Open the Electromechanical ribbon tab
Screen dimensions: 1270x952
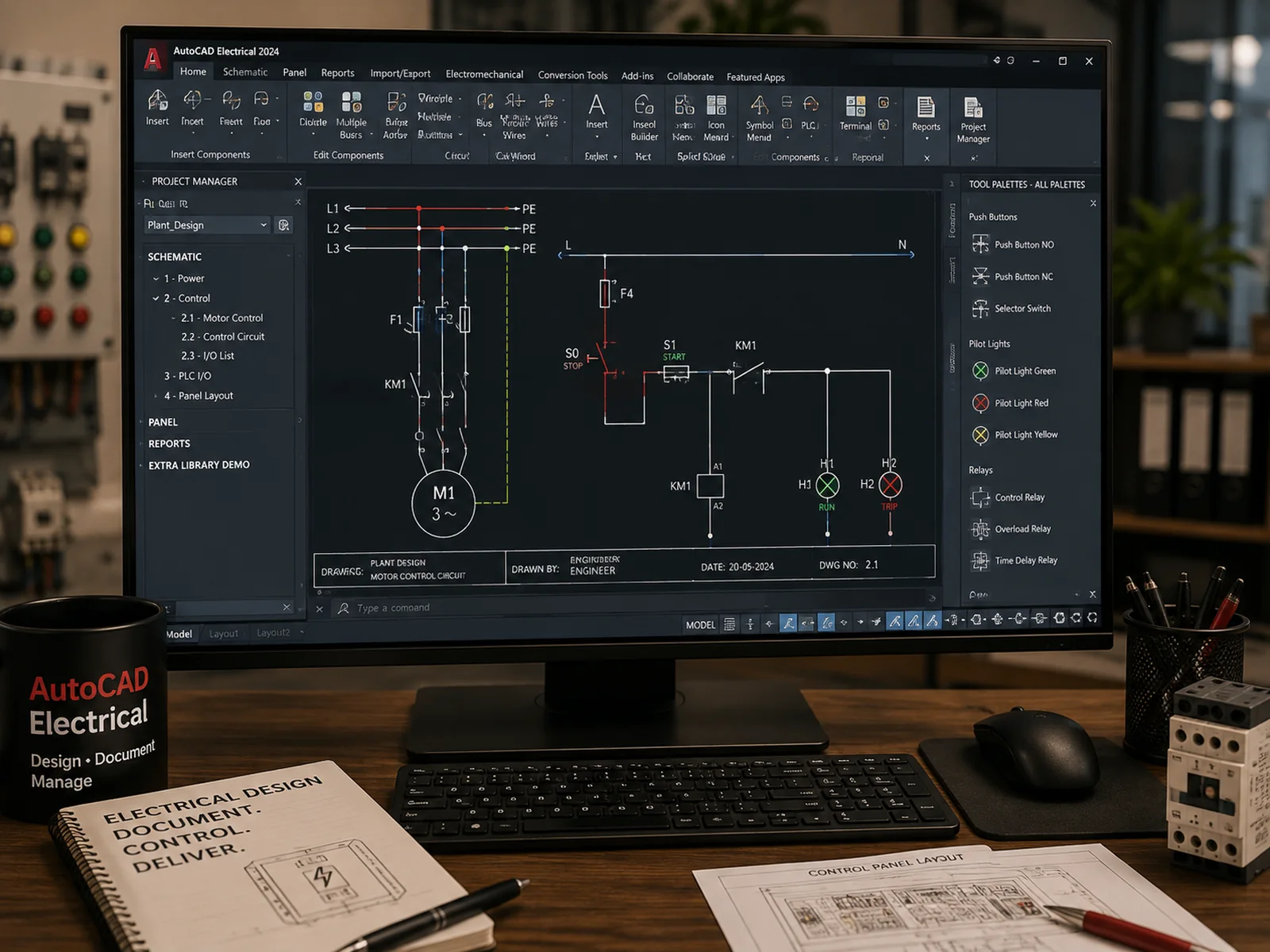(484, 75)
